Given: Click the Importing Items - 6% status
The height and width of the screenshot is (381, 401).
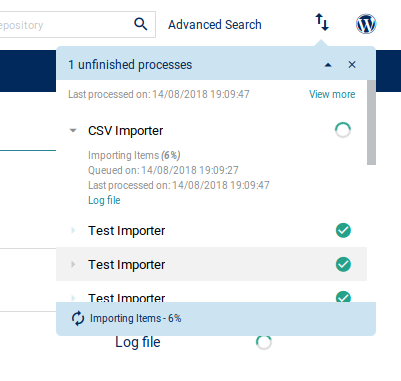Looking at the screenshot, I should coord(136,318).
